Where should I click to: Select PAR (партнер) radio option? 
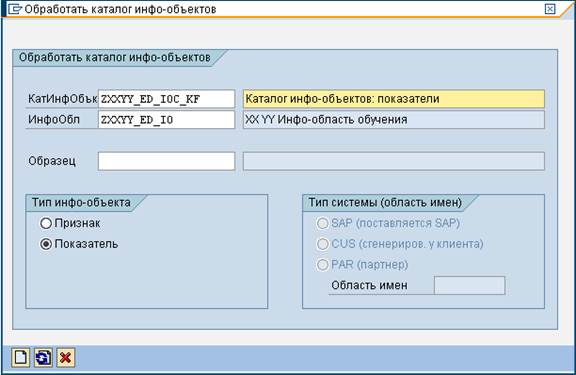(322, 265)
